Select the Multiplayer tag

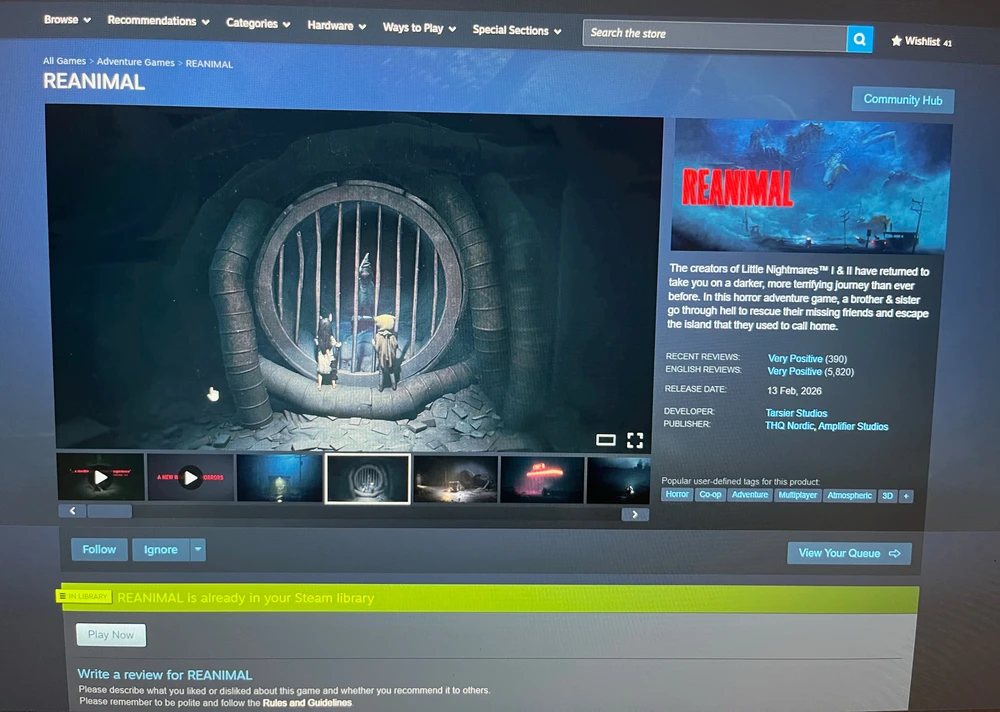coord(797,495)
